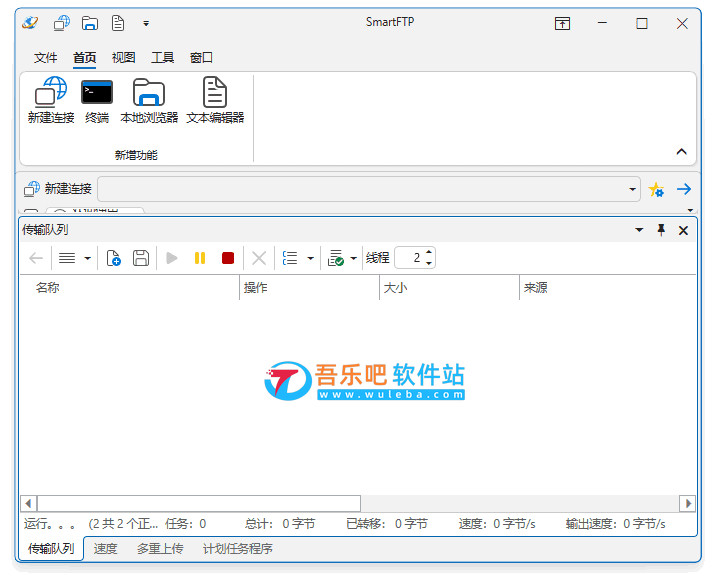
Task: Sort by 来源 column header
Action: [x=608, y=288]
